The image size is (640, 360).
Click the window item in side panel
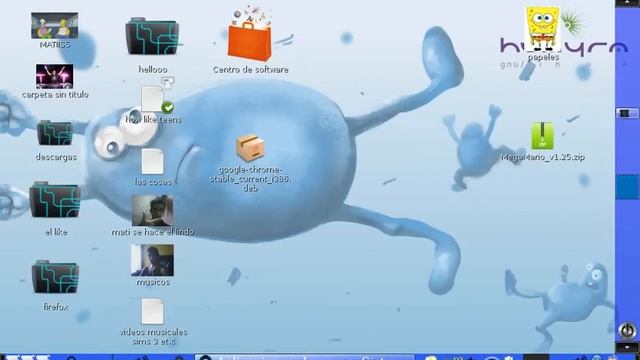coord(627,113)
